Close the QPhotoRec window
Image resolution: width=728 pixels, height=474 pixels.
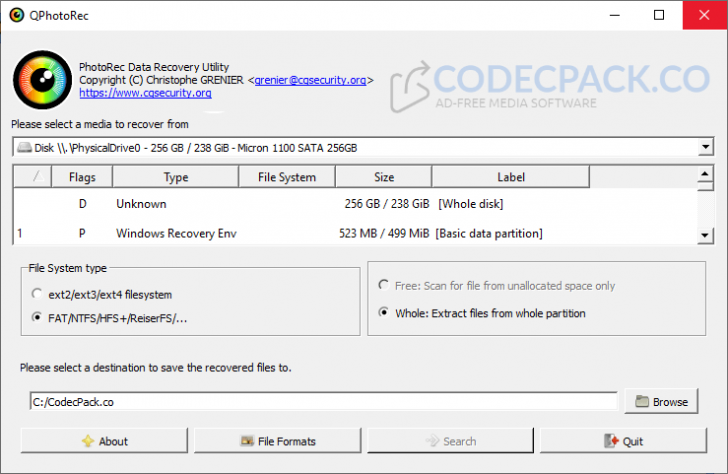click(704, 15)
